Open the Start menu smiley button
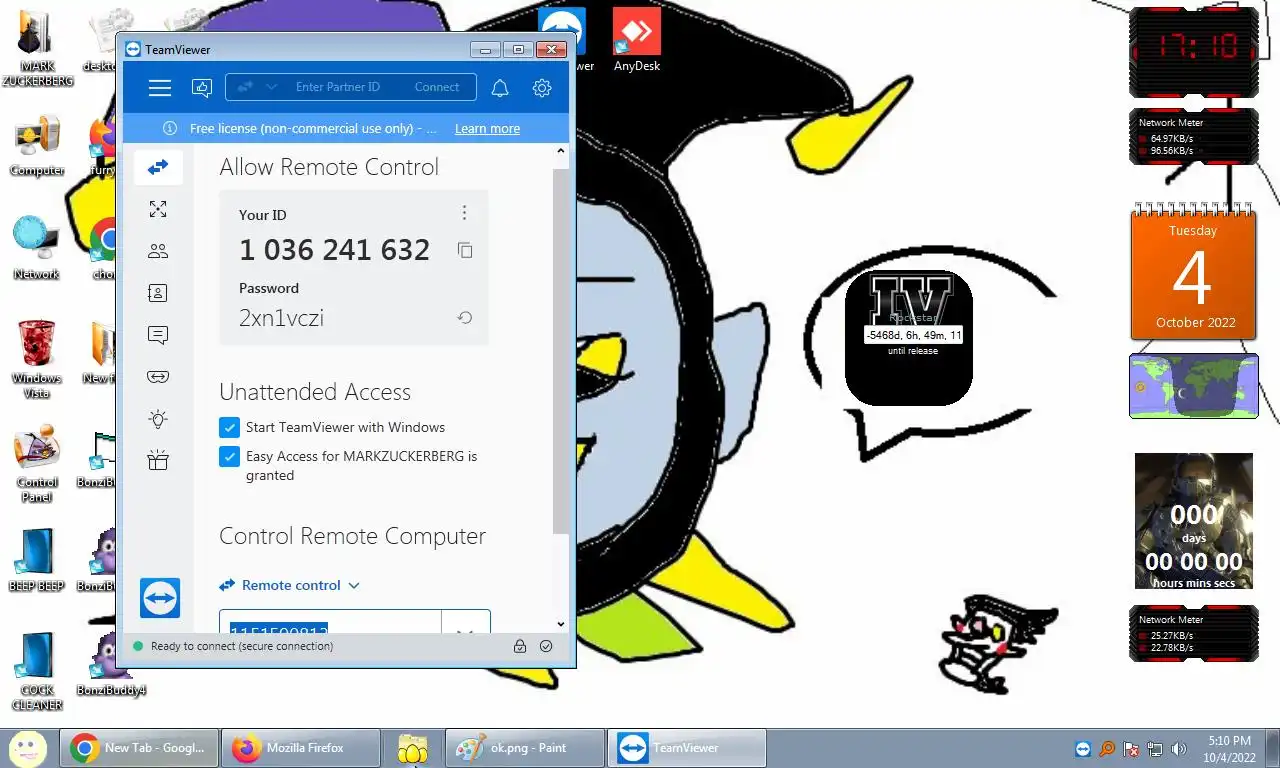This screenshot has width=1280, height=768. coord(27,747)
